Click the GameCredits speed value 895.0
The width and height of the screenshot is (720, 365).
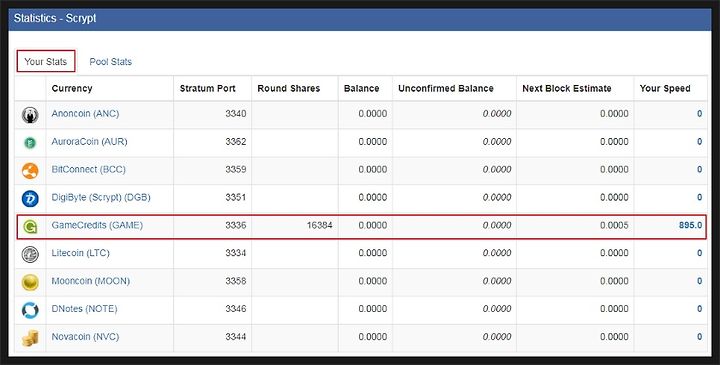click(690, 225)
